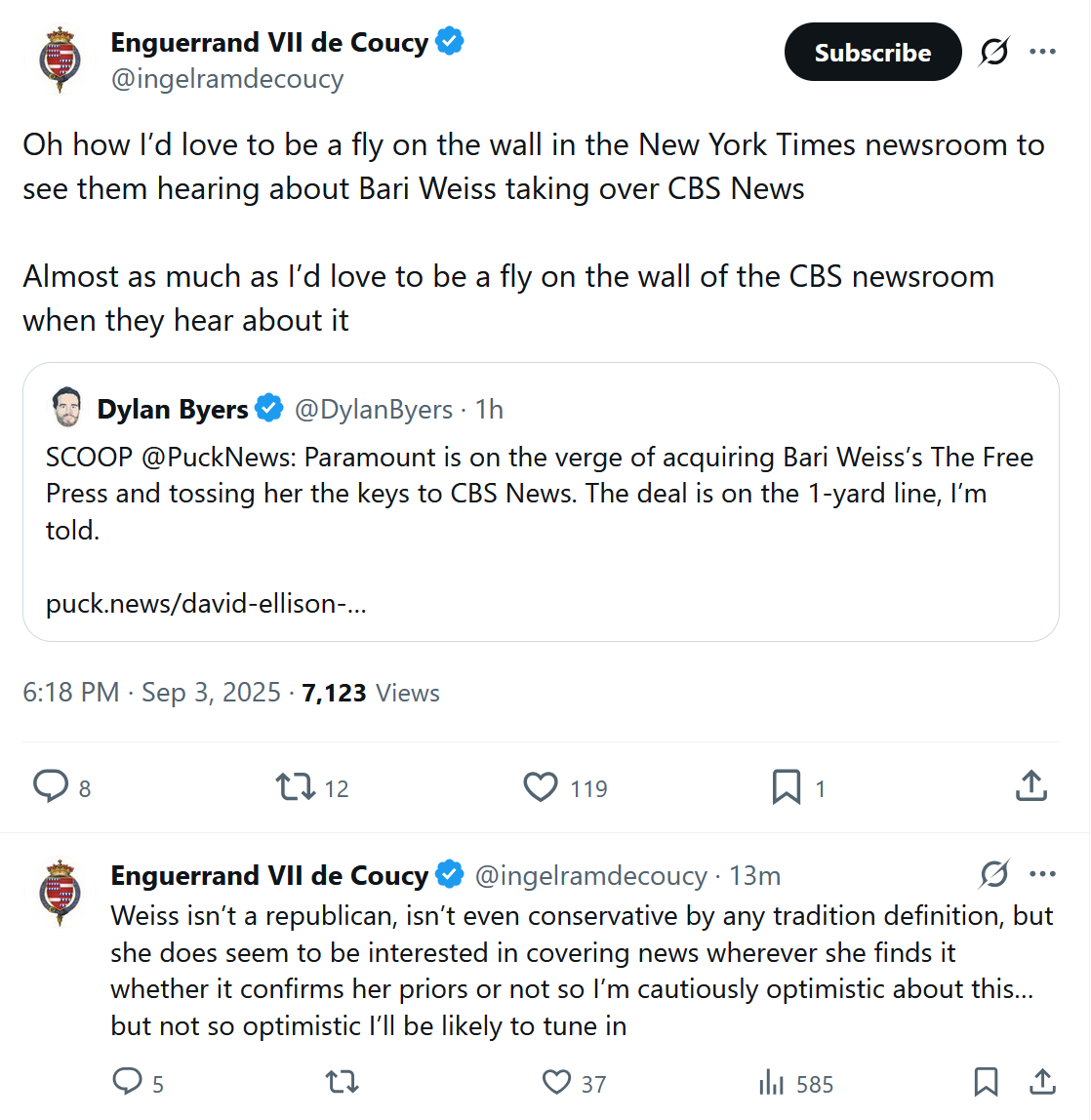The image size is (1091, 1120).
Task: Bookmark the main post
Action: pyautogui.click(x=787, y=786)
